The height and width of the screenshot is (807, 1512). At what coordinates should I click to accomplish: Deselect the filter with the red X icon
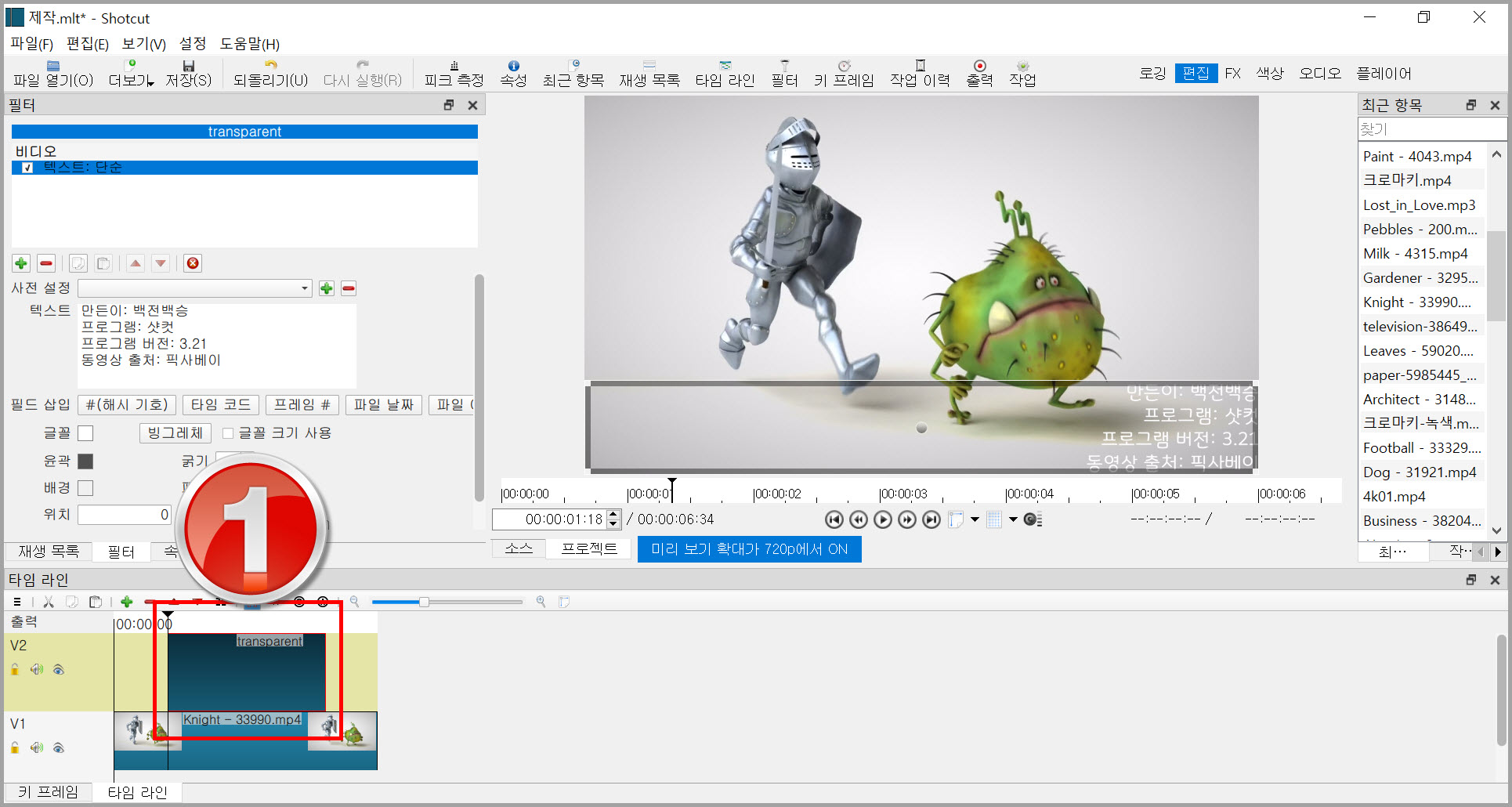[x=193, y=263]
